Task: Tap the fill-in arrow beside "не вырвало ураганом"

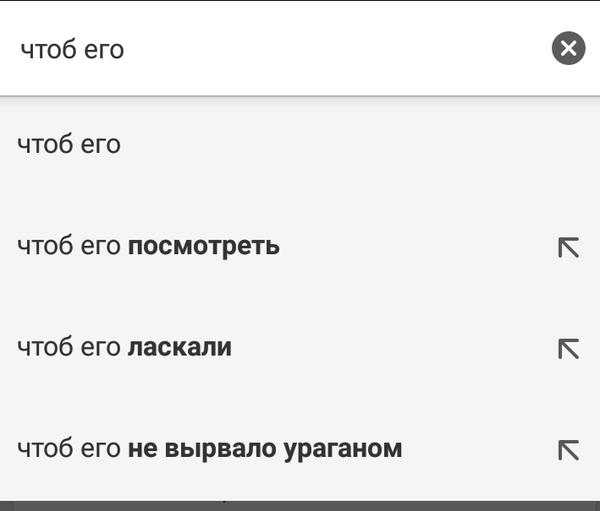Action: pos(568,450)
